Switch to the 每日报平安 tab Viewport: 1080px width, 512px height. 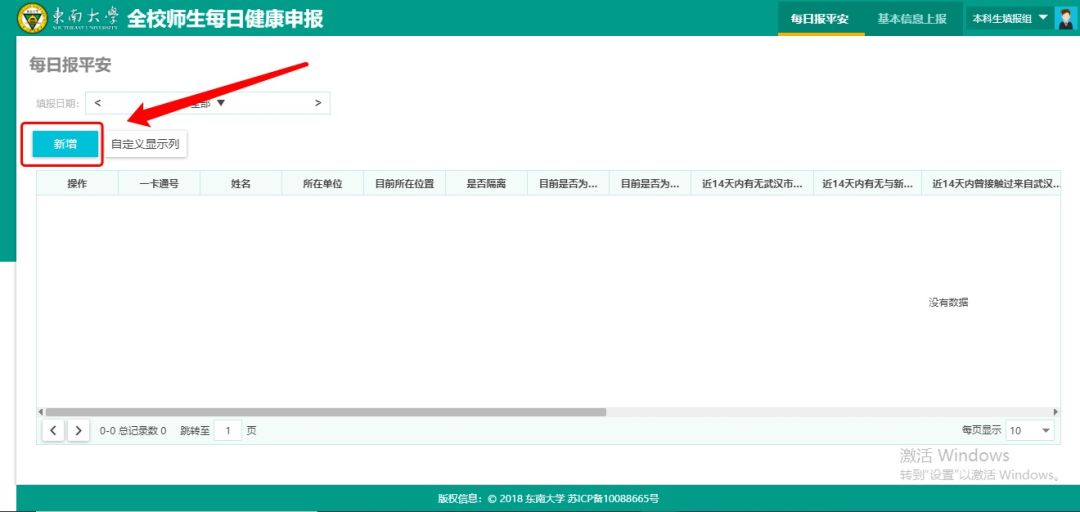(820, 19)
